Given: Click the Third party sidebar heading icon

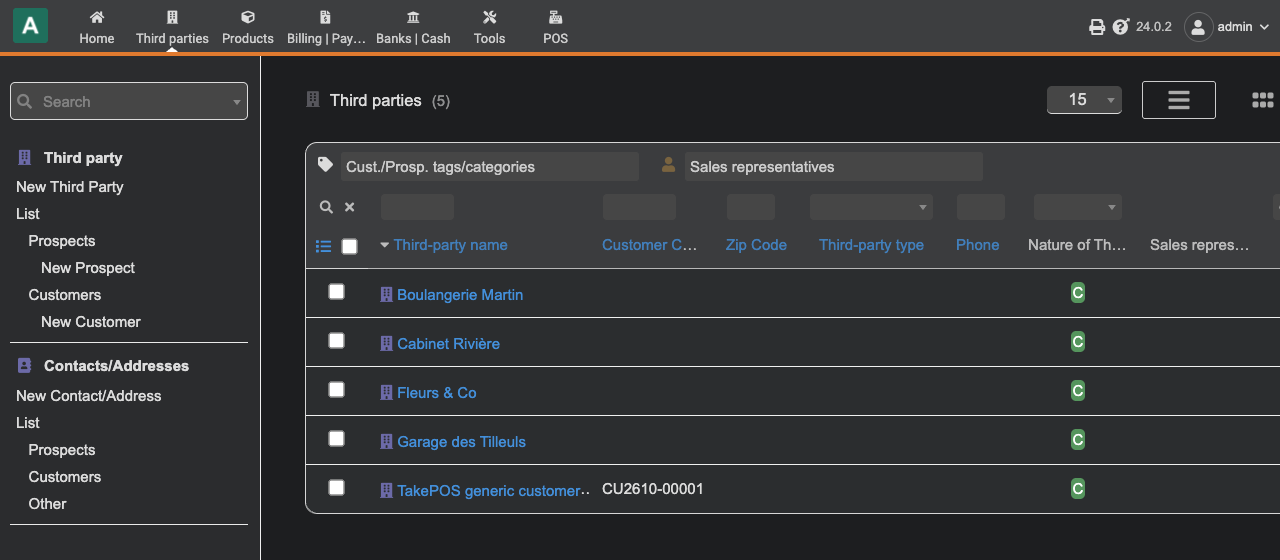Looking at the screenshot, I should (25, 158).
